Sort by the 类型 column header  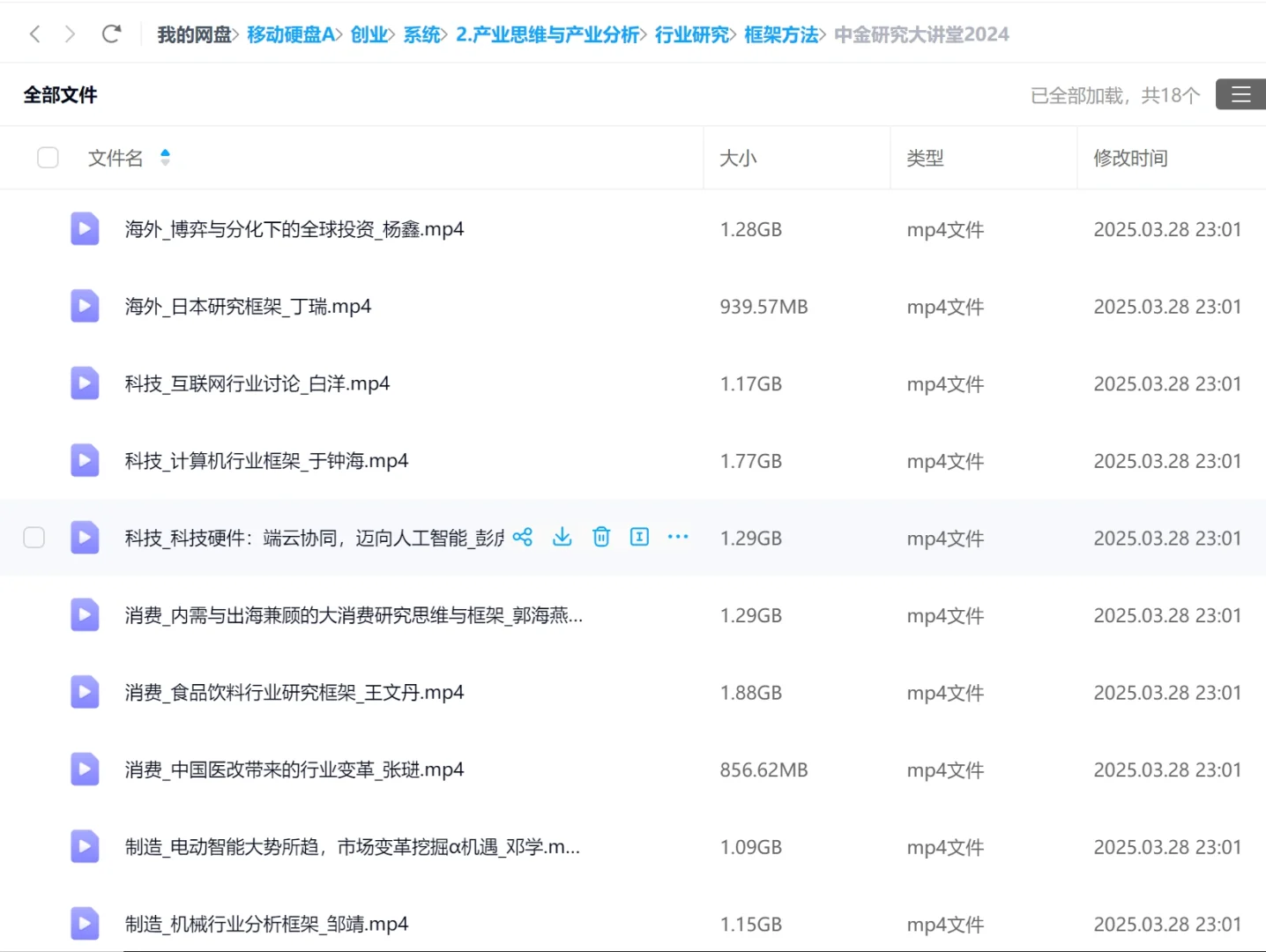pos(925,158)
